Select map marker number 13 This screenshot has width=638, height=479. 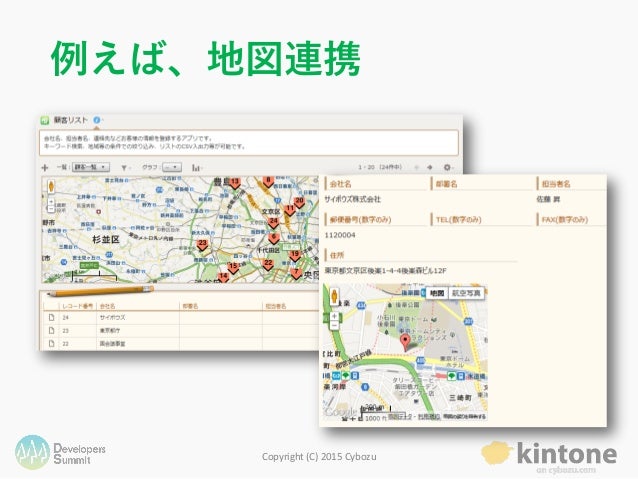point(235,183)
